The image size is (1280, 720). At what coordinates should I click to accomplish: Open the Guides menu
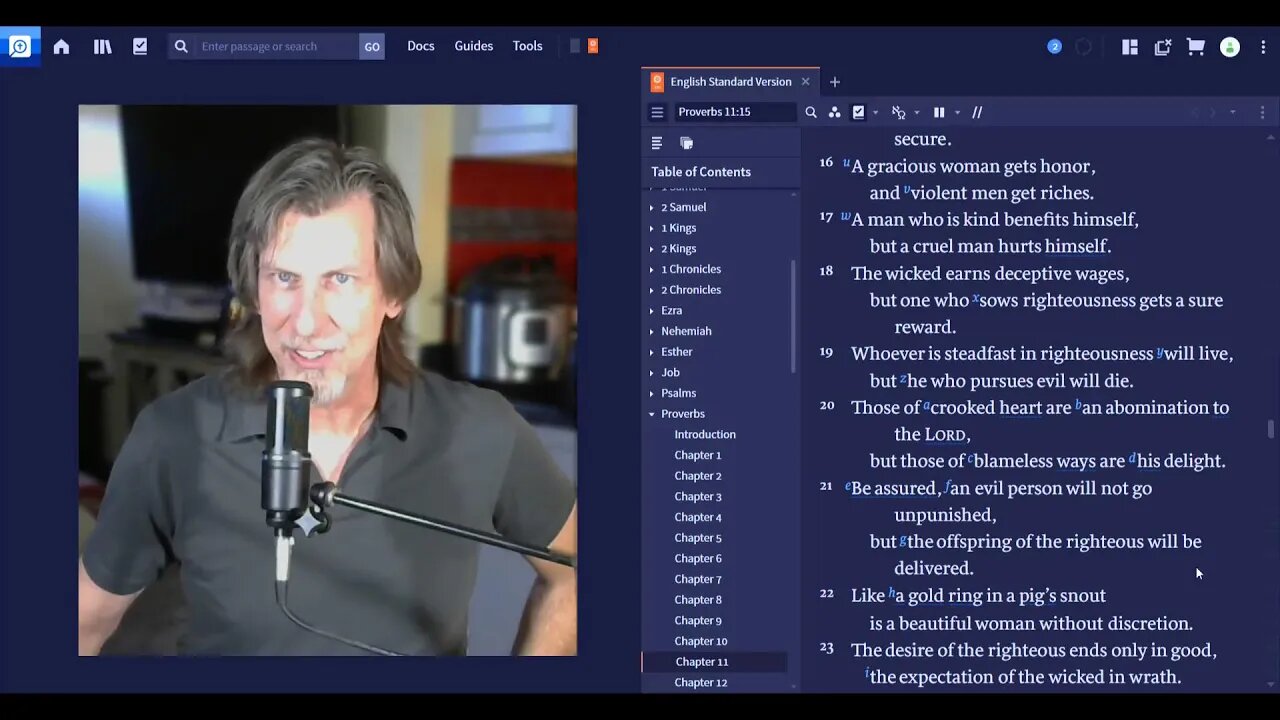click(x=474, y=46)
